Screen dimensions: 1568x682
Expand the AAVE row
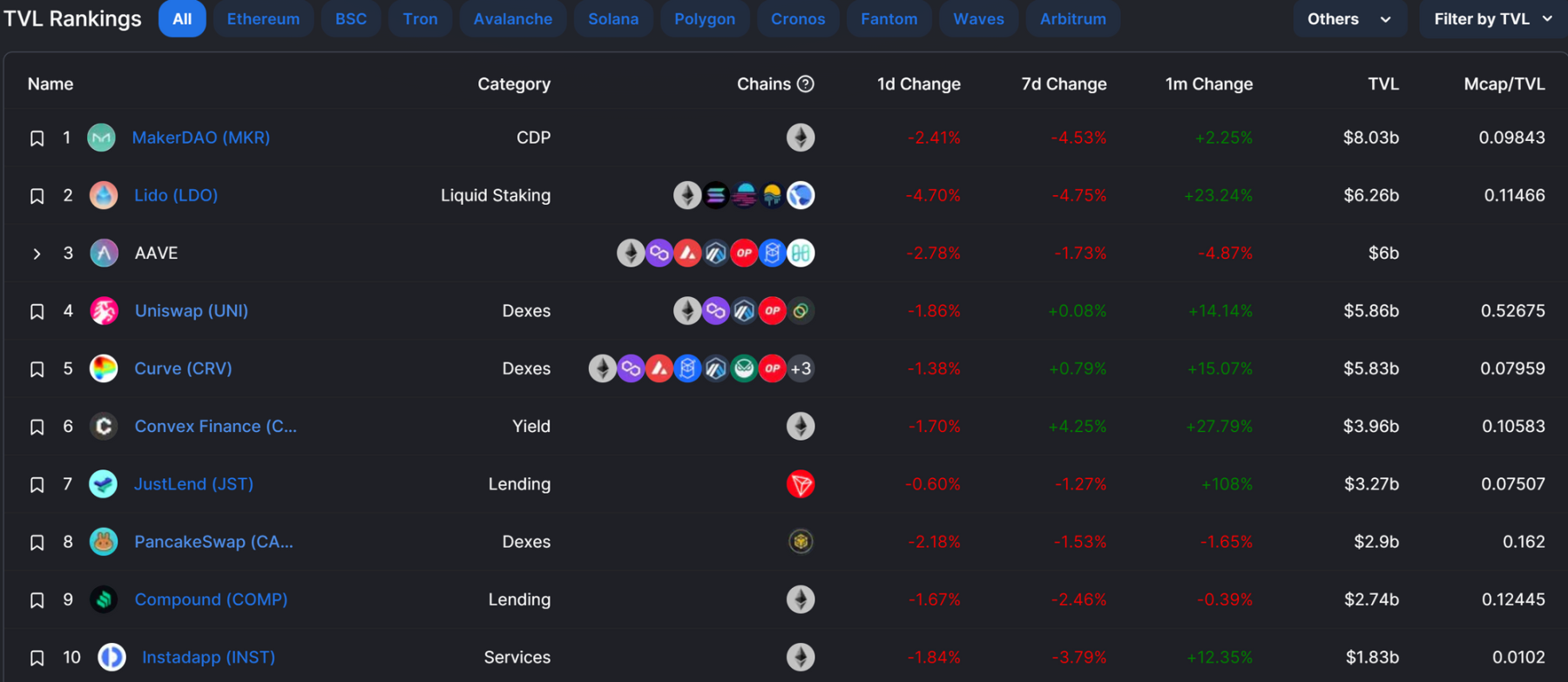[x=37, y=253]
